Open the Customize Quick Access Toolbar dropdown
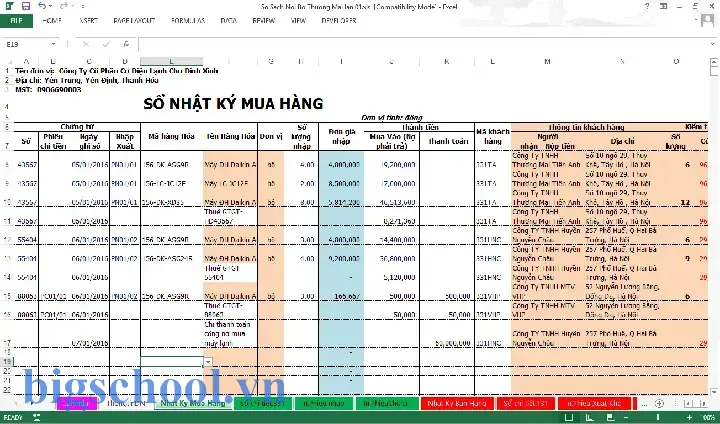This screenshot has width=720, height=424. 83,6
